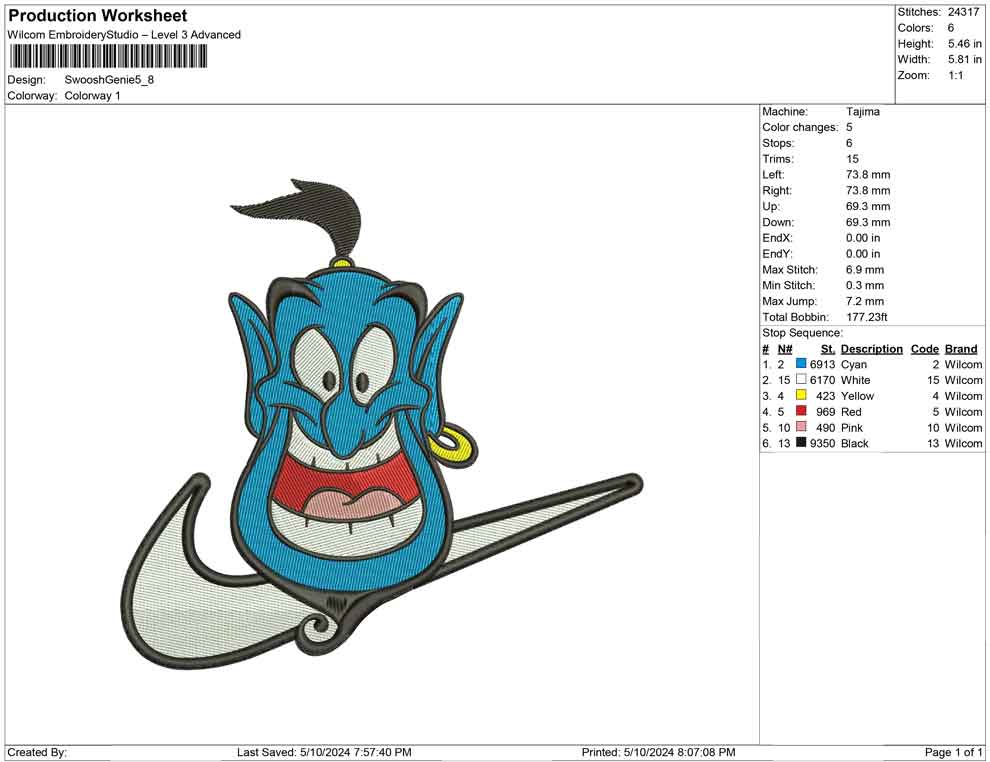Click the Colors value '6'
The width and height of the screenshot is (990, 762).
click(951, 28)
